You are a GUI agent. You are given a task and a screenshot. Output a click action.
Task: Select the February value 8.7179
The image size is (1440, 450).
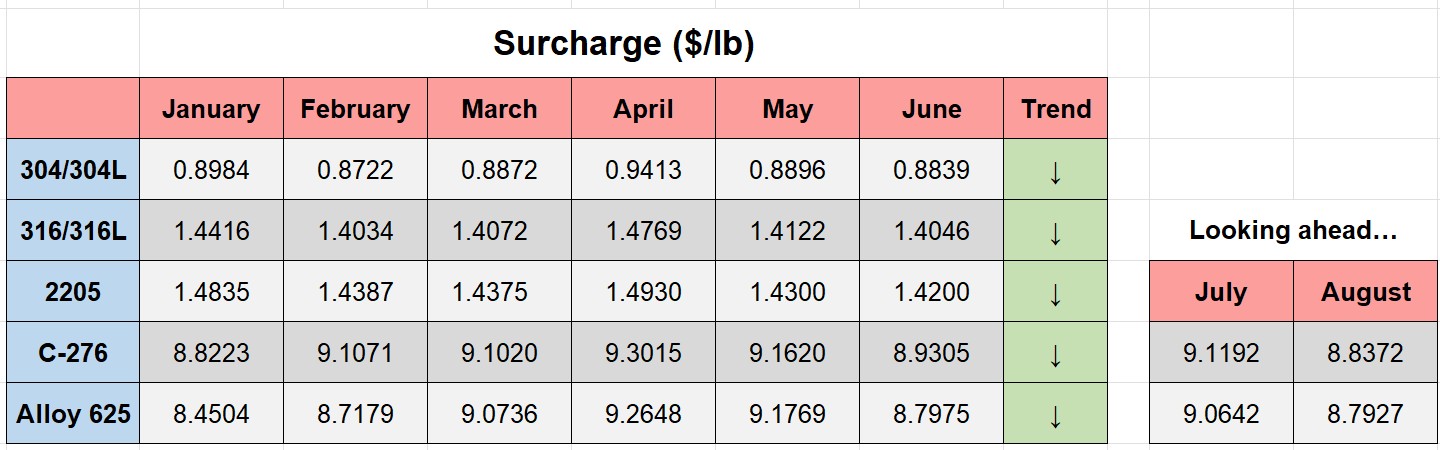(355, 413)
